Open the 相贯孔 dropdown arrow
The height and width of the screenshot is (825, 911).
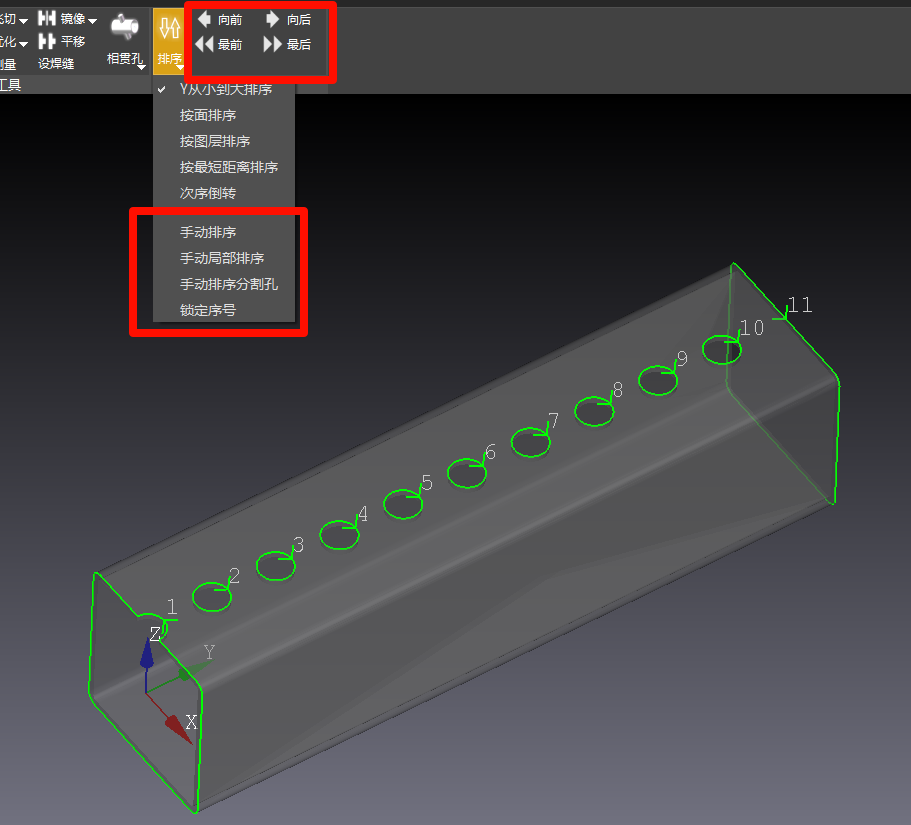pyautogui.click(x=141, y=67)
